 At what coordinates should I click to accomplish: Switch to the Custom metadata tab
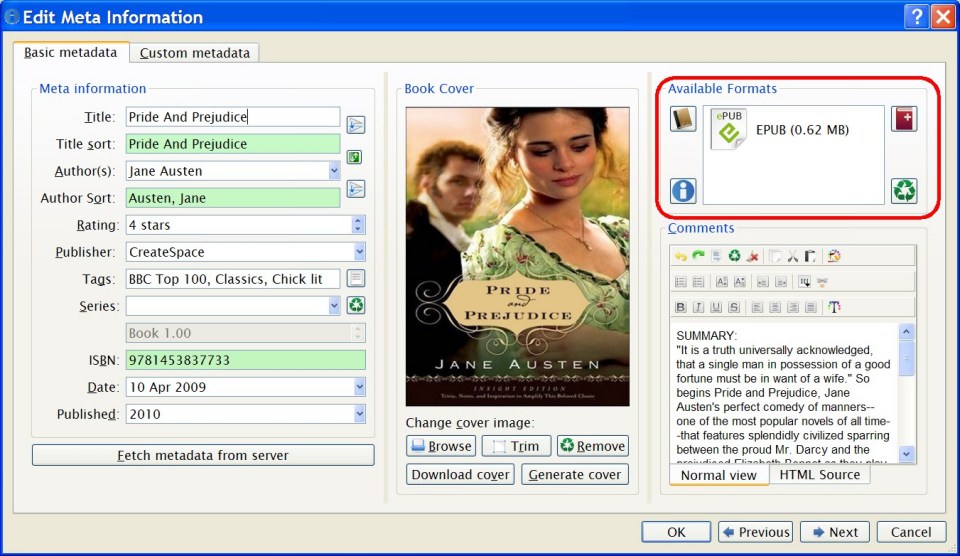[195, 53]
